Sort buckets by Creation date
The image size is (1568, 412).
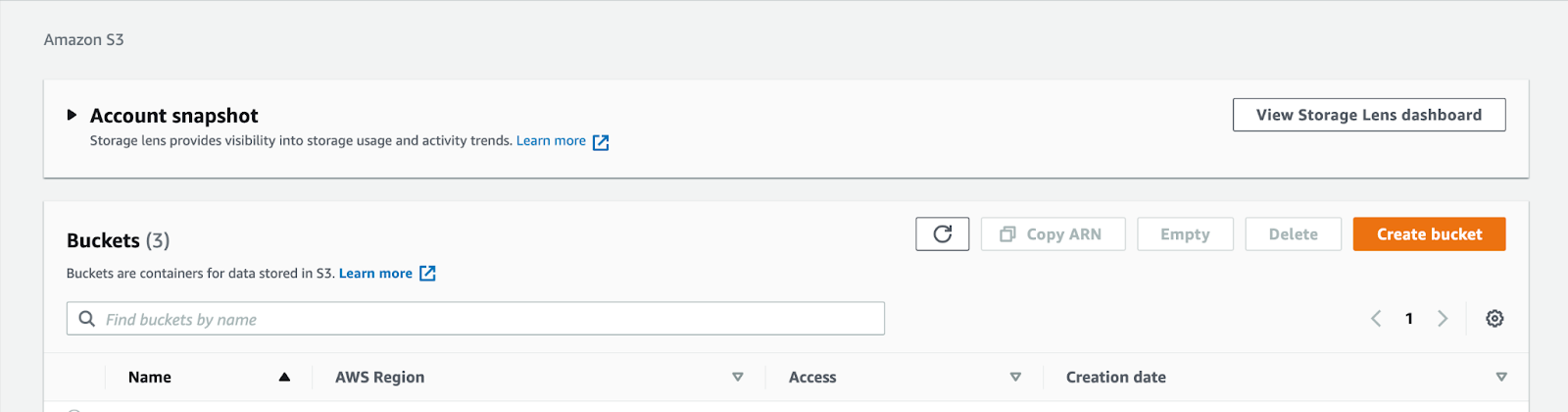(x=1501, y=377)
